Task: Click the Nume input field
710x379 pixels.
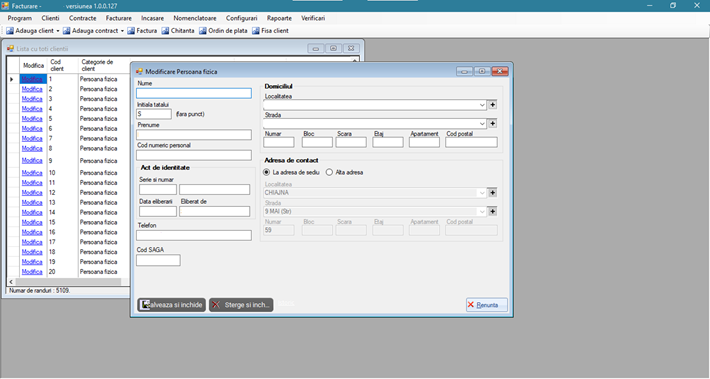Action: 194,93
